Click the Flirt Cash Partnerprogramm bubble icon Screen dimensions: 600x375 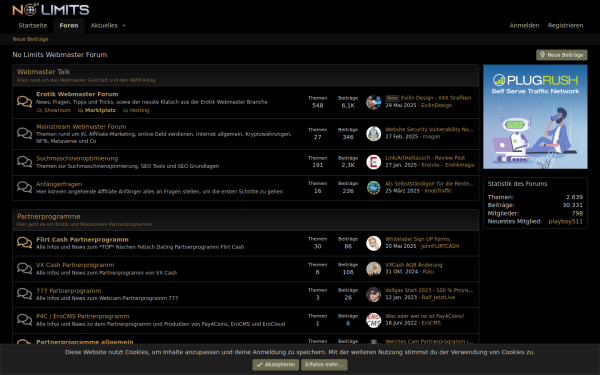24,243
